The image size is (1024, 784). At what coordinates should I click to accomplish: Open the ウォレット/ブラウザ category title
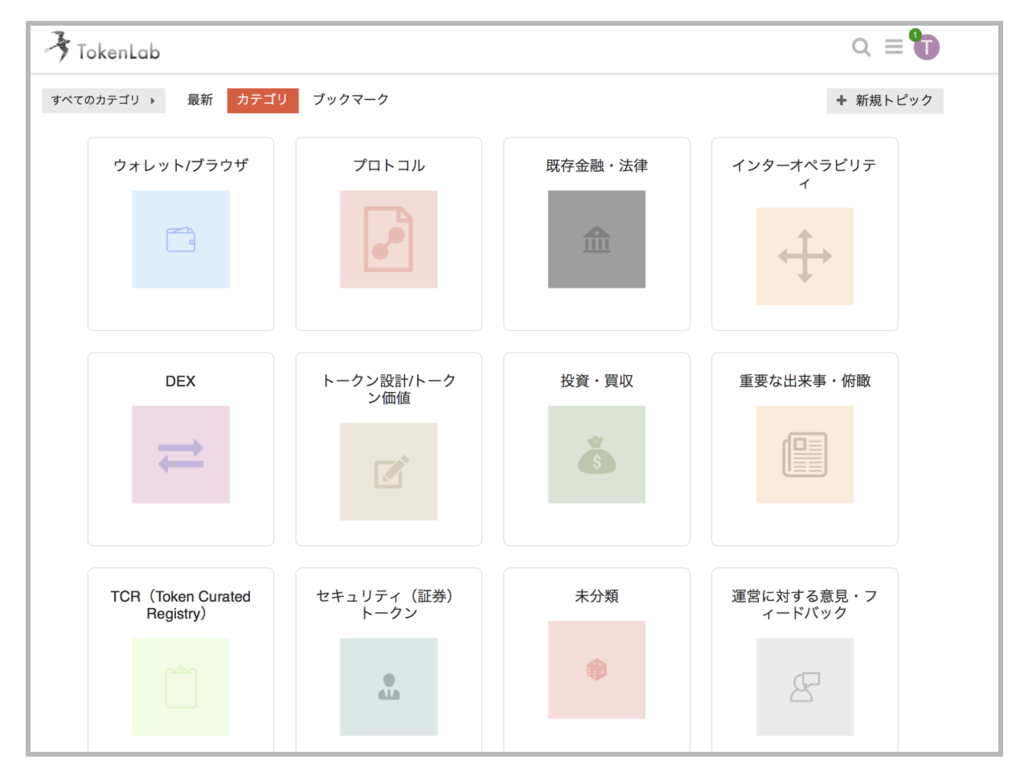(181, 165)
